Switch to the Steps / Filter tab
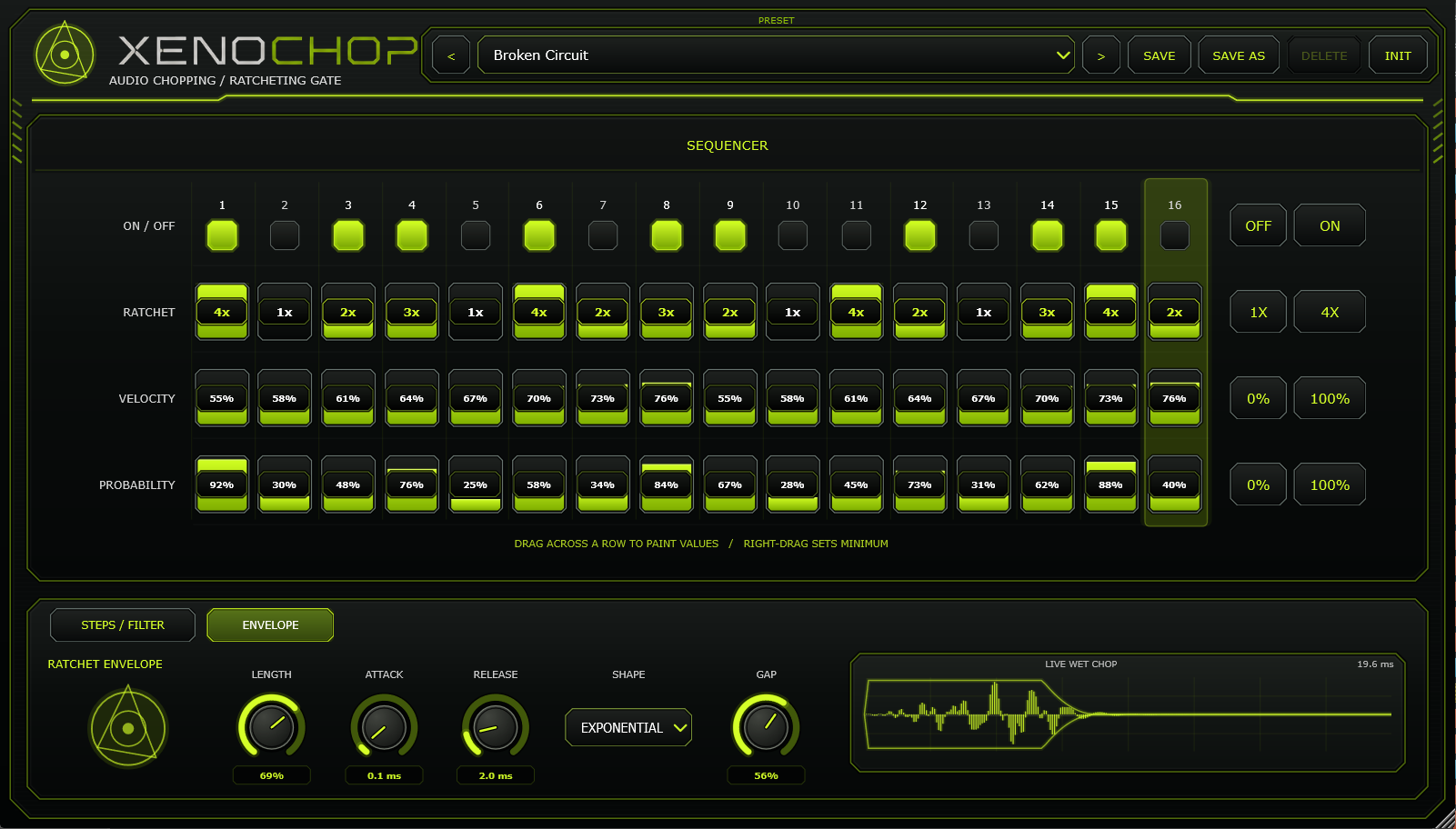The height and width of the screenshot is (829, 1456). pos(123,624)
